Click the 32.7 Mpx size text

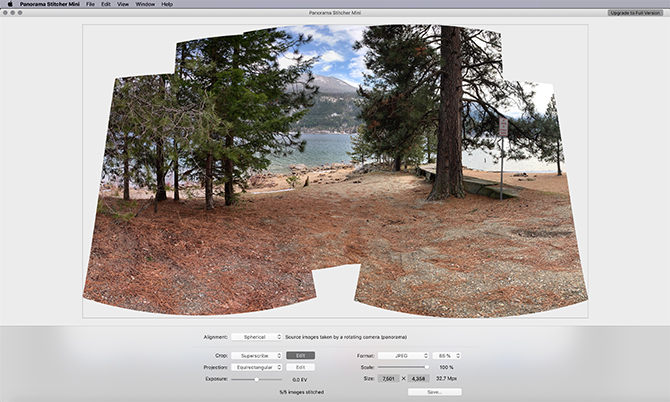coord(447,379)
